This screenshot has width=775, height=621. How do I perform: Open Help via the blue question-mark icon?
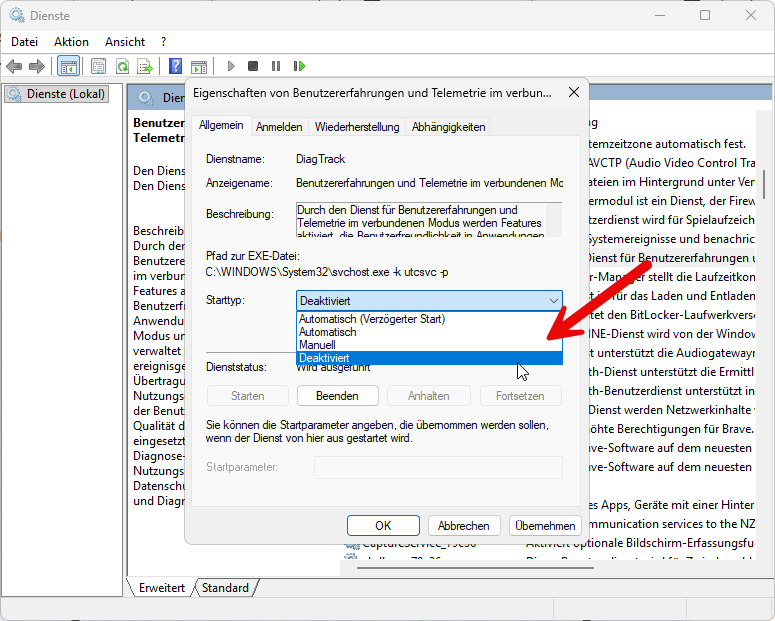pyautogui.click(x=175, y=66)
